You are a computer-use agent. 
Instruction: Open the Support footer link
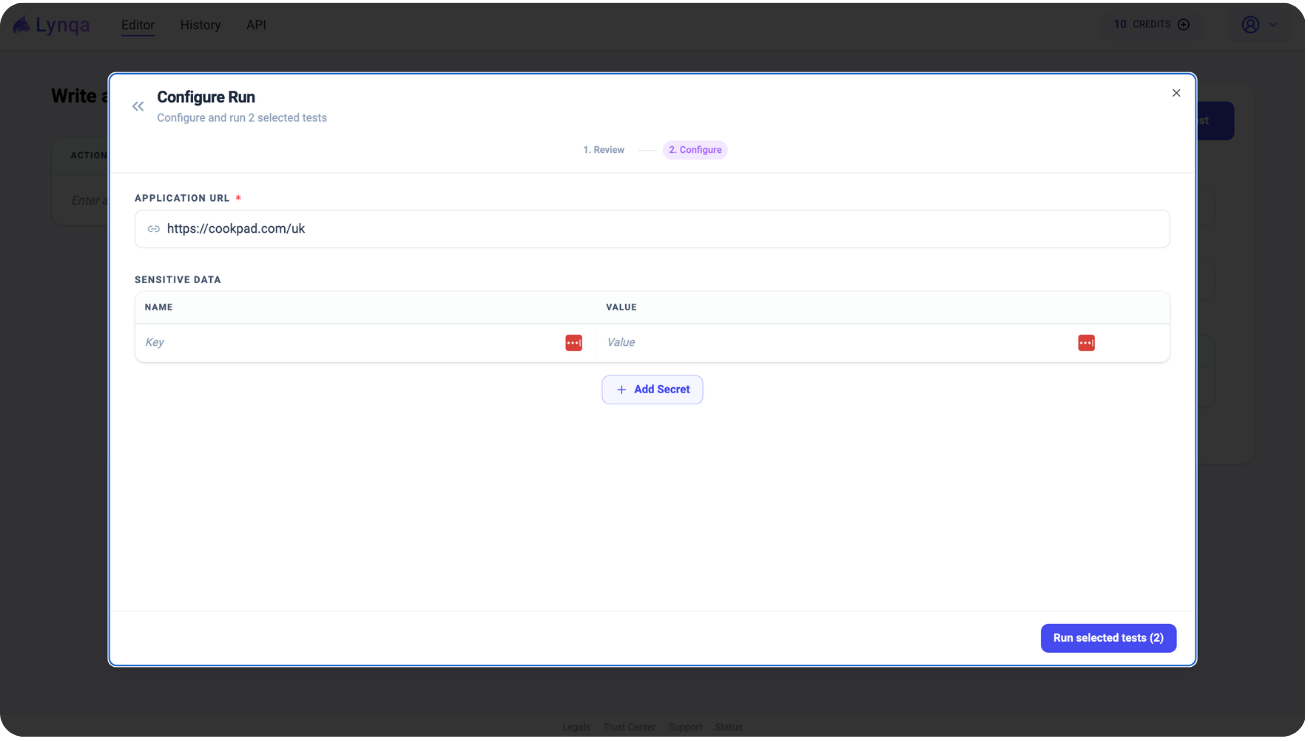(685, 727)
